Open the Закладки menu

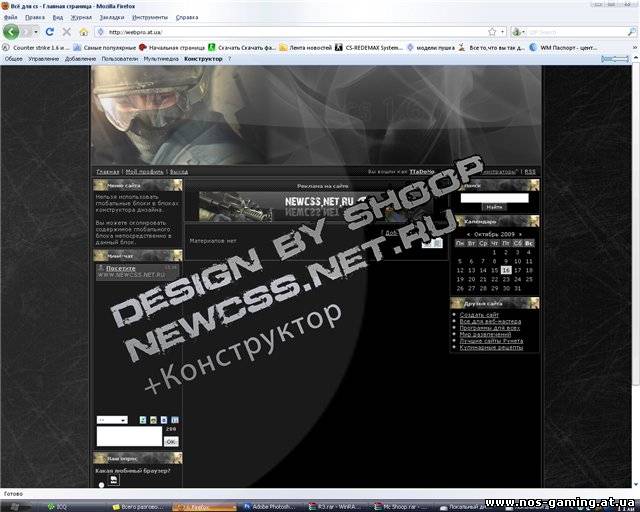click(x=111, y=17)
